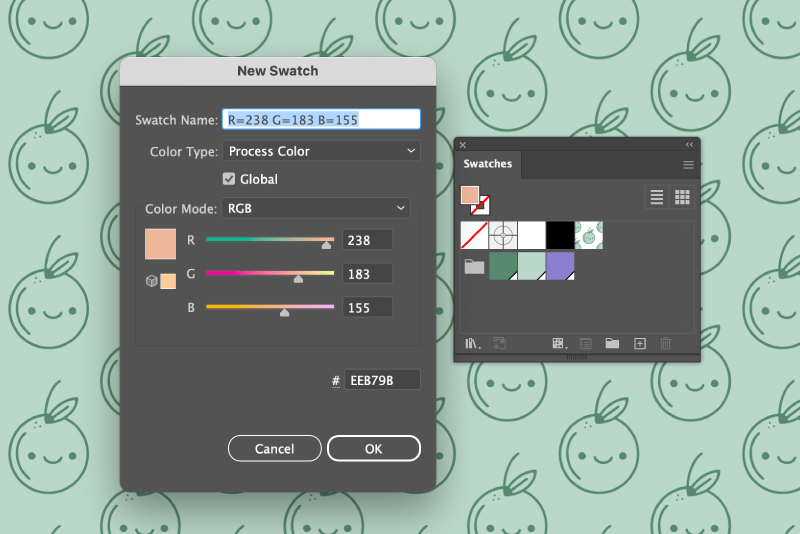Switch Swatches panel to list view

657,197
